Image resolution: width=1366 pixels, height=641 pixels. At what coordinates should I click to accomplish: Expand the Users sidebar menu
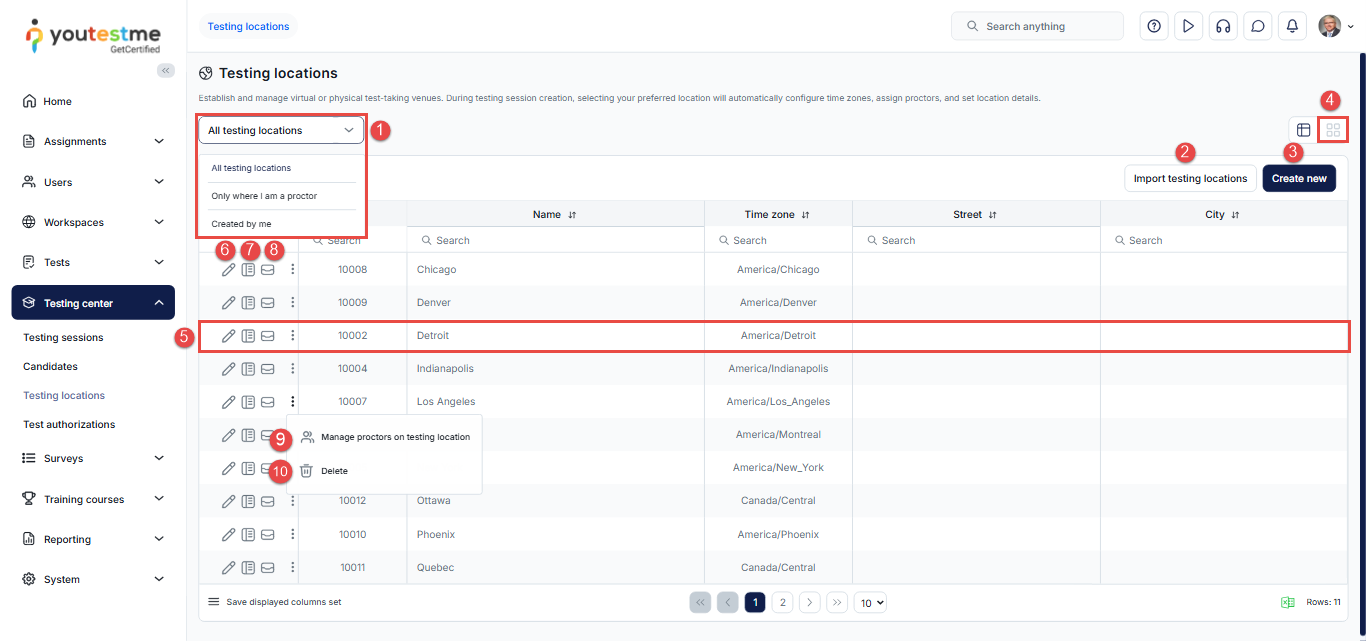93,182
